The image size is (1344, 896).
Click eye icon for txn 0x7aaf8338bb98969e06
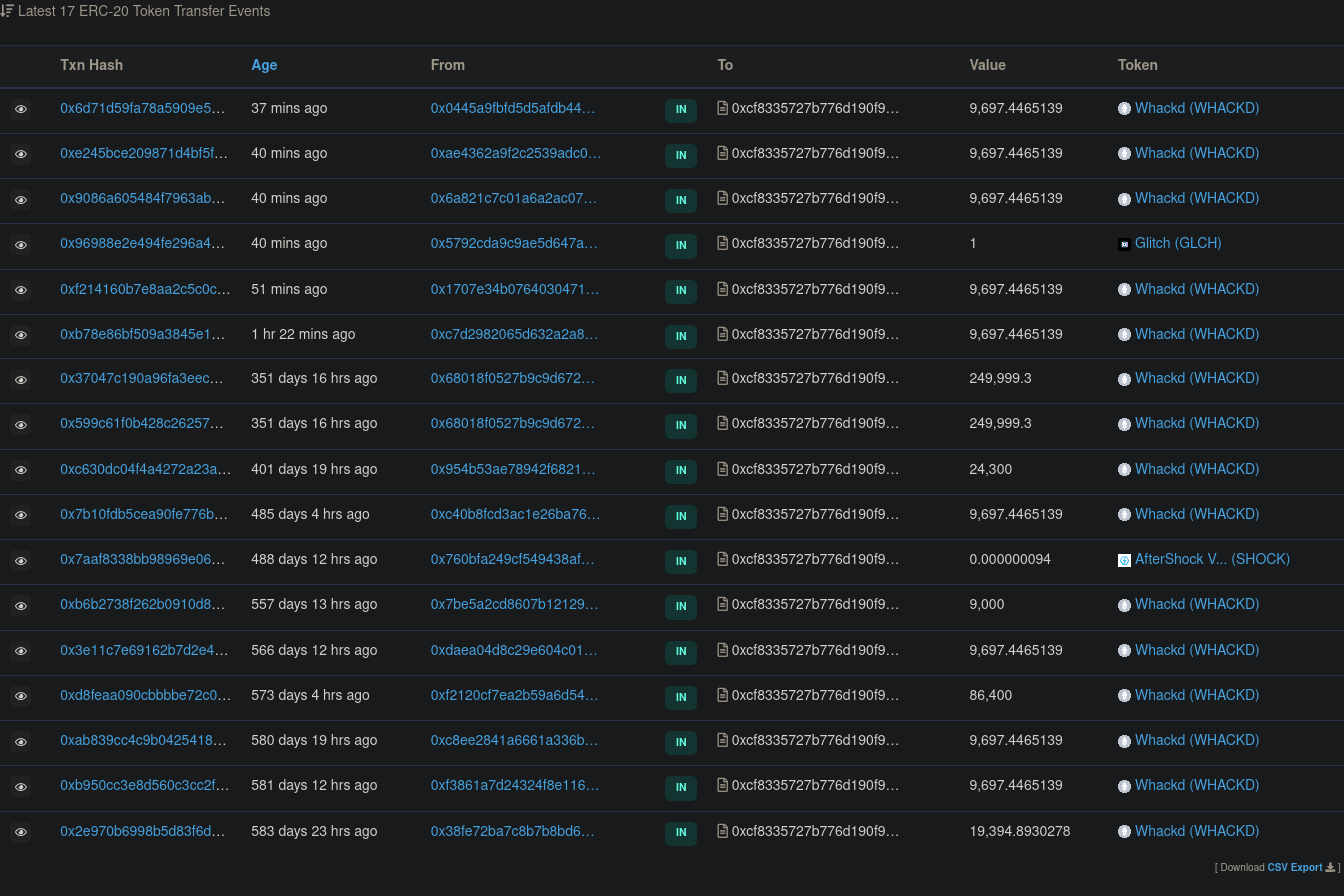[20, 561]
